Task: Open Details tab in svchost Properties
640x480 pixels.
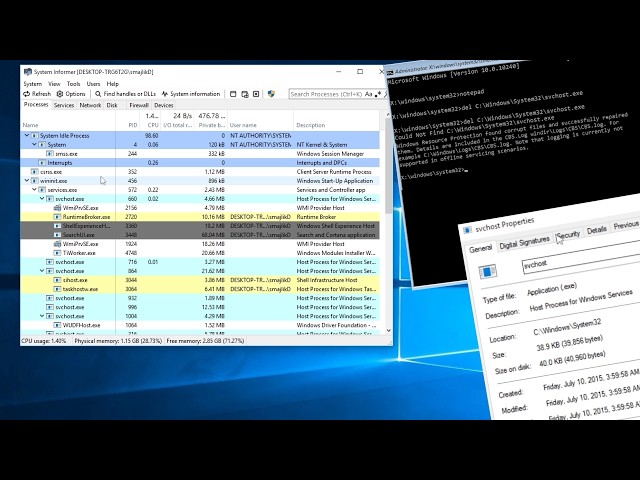Action: [x=596, y=230]
